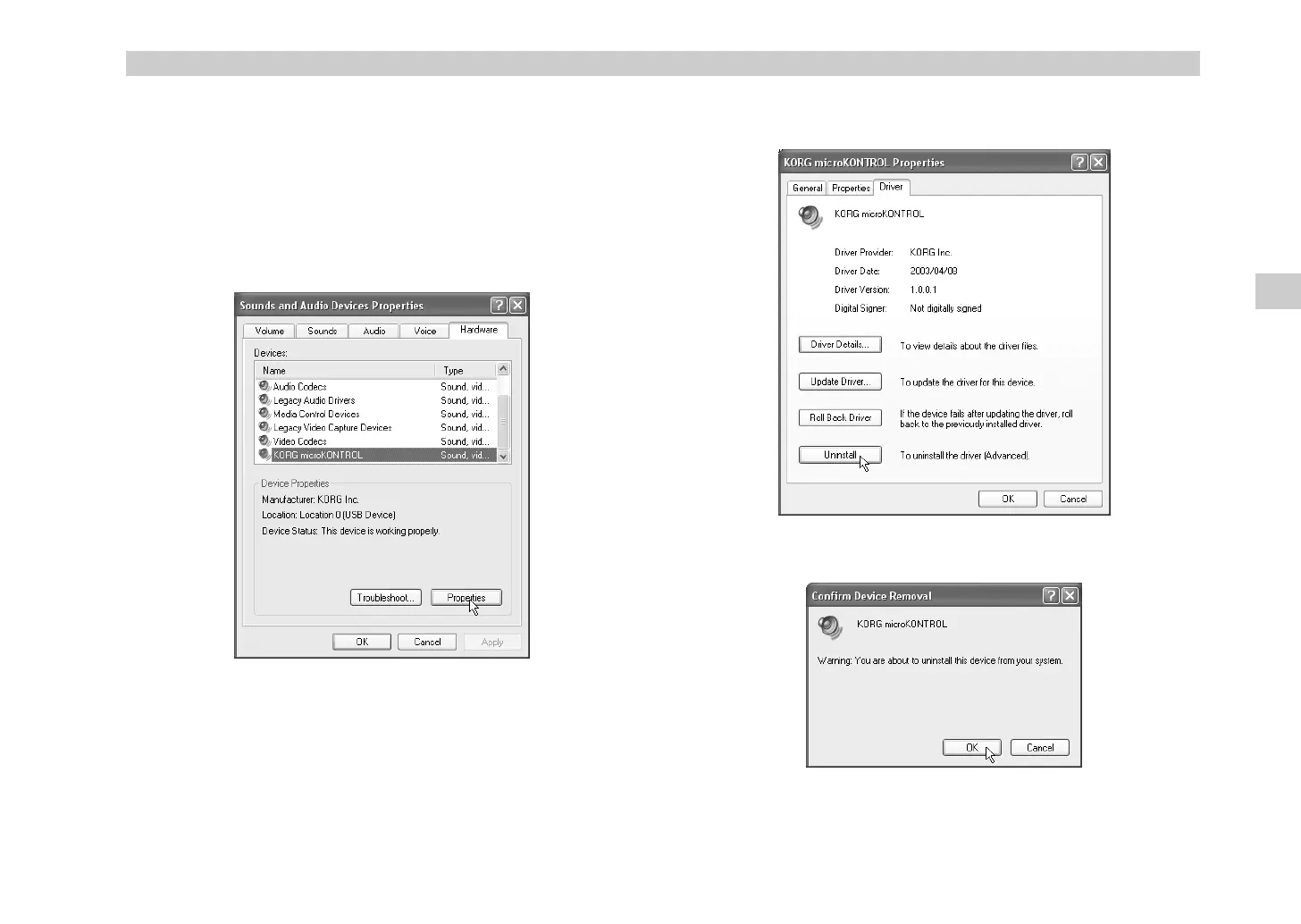Select the Hardware tab
This screenshot has height=924, width=1301.
[x=479, y=330]
